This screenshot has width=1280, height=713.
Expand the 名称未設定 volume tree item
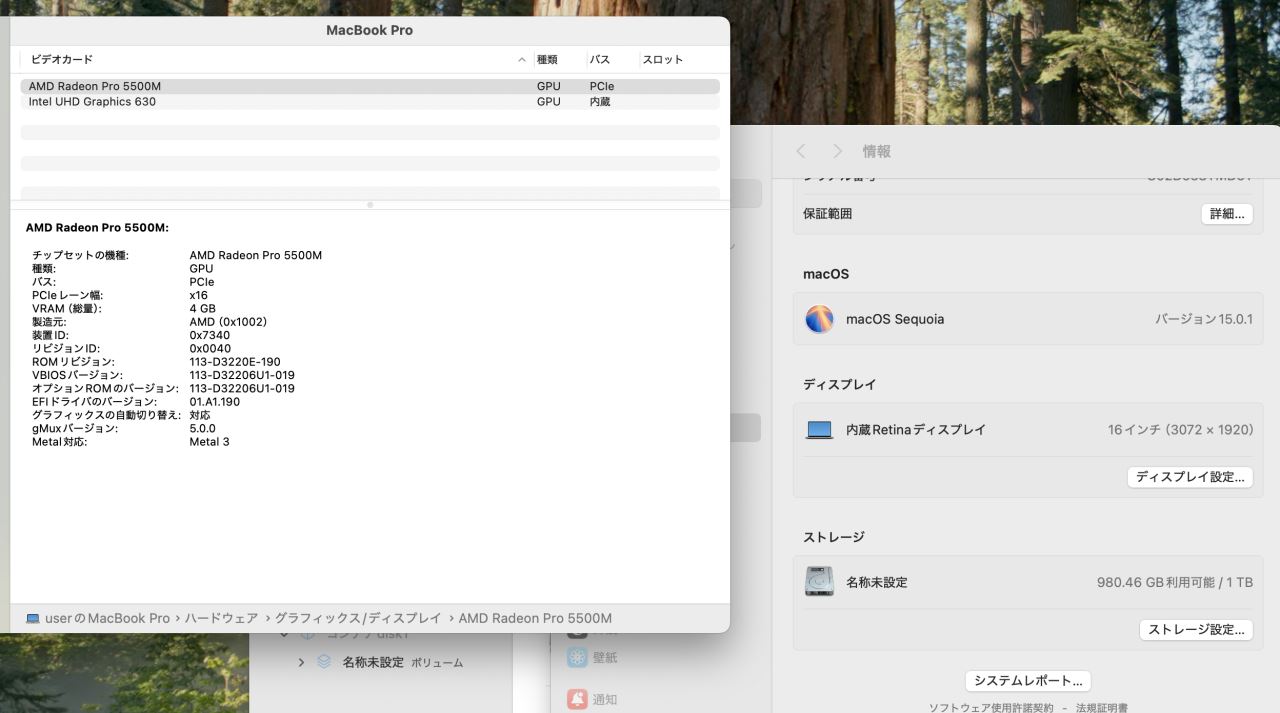[x=301, y=662]
